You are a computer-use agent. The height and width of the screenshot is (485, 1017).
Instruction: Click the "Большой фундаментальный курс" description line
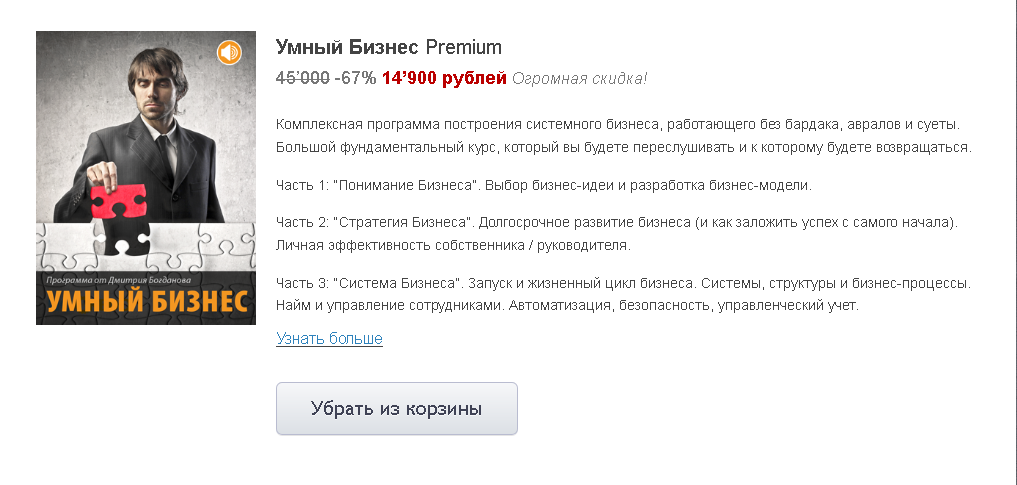click(623, 147)
